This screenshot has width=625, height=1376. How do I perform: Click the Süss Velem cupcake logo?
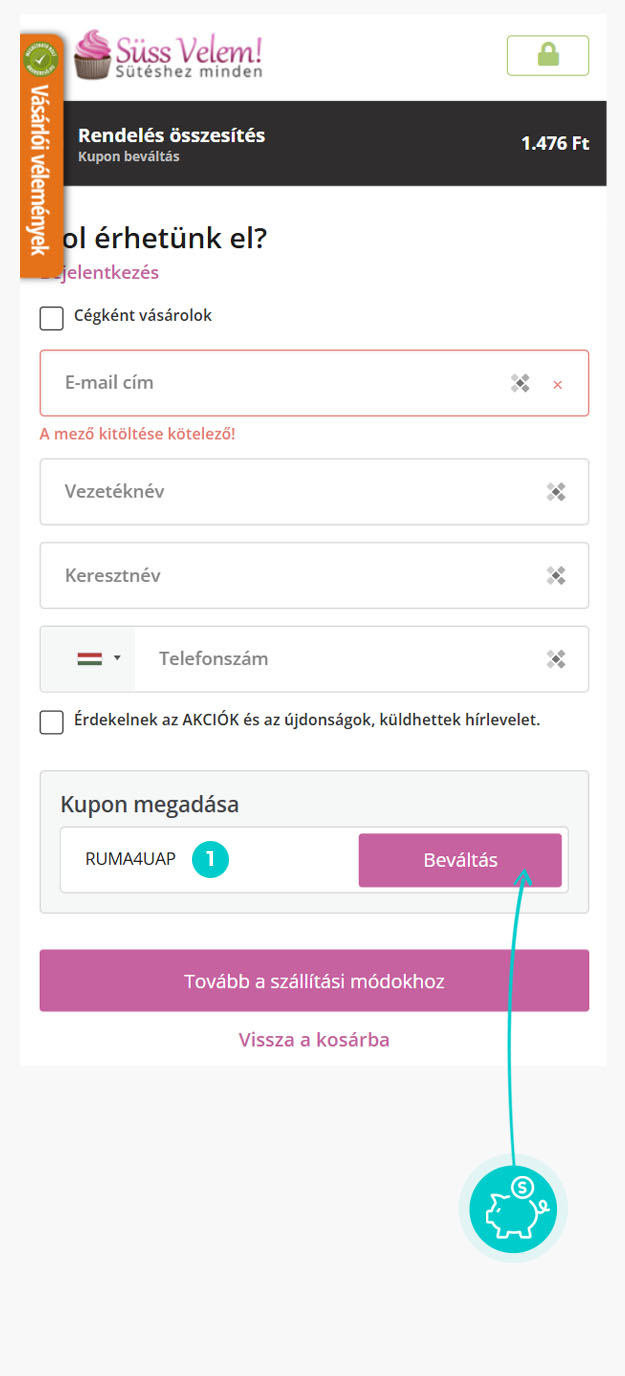coord(168,54)
